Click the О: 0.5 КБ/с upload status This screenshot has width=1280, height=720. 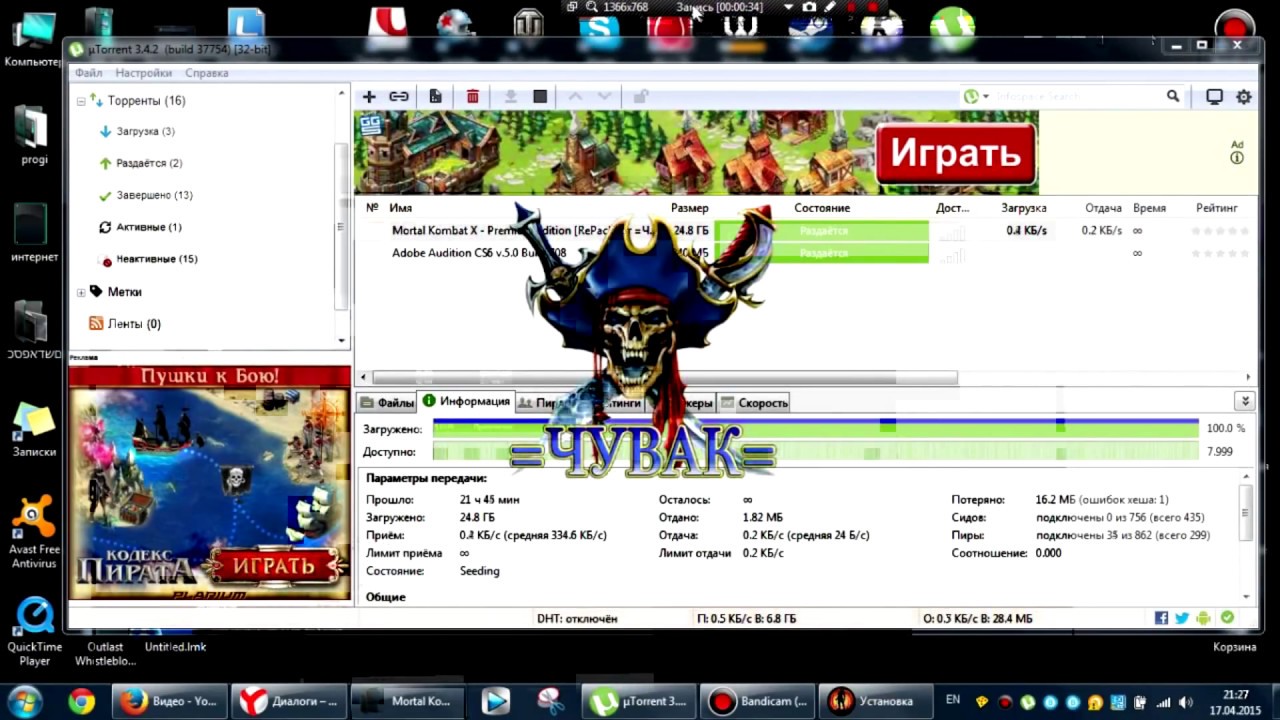978,619
